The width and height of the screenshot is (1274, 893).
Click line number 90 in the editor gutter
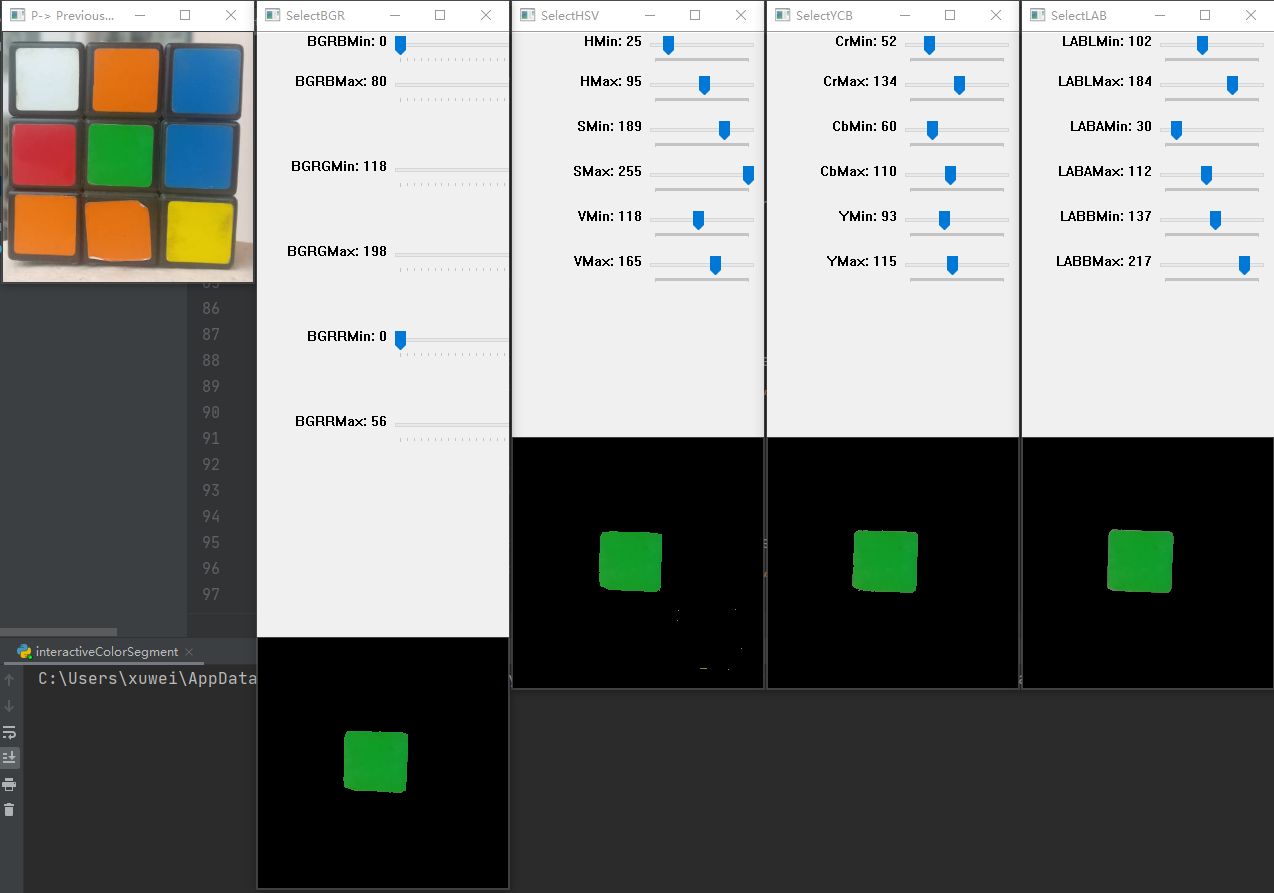pyautogui.click(x=210, y=412)
